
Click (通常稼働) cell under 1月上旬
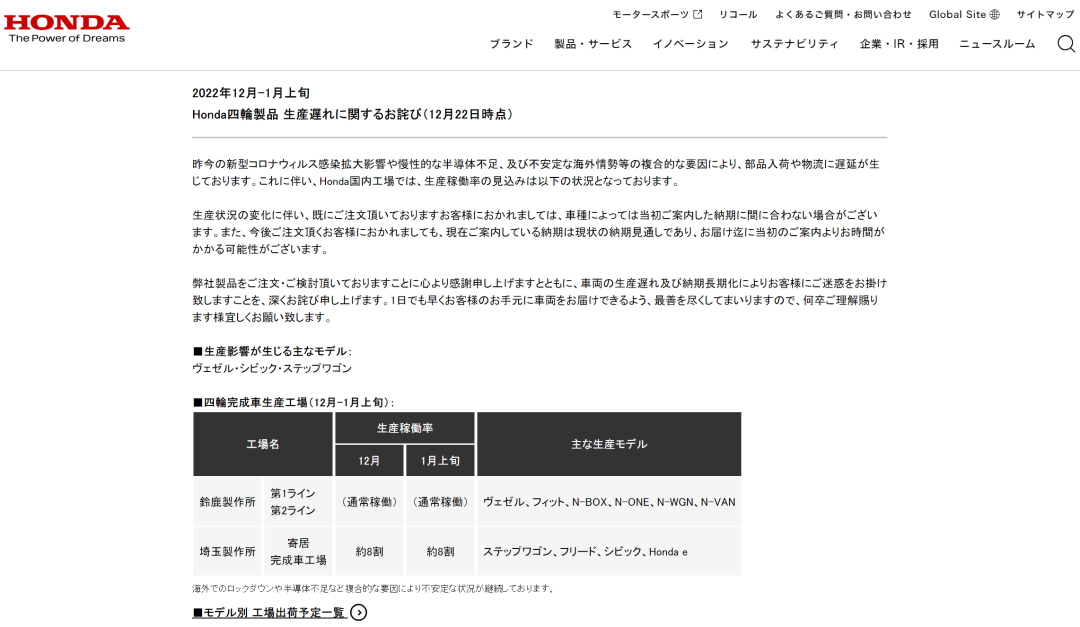tap(440, 502)
